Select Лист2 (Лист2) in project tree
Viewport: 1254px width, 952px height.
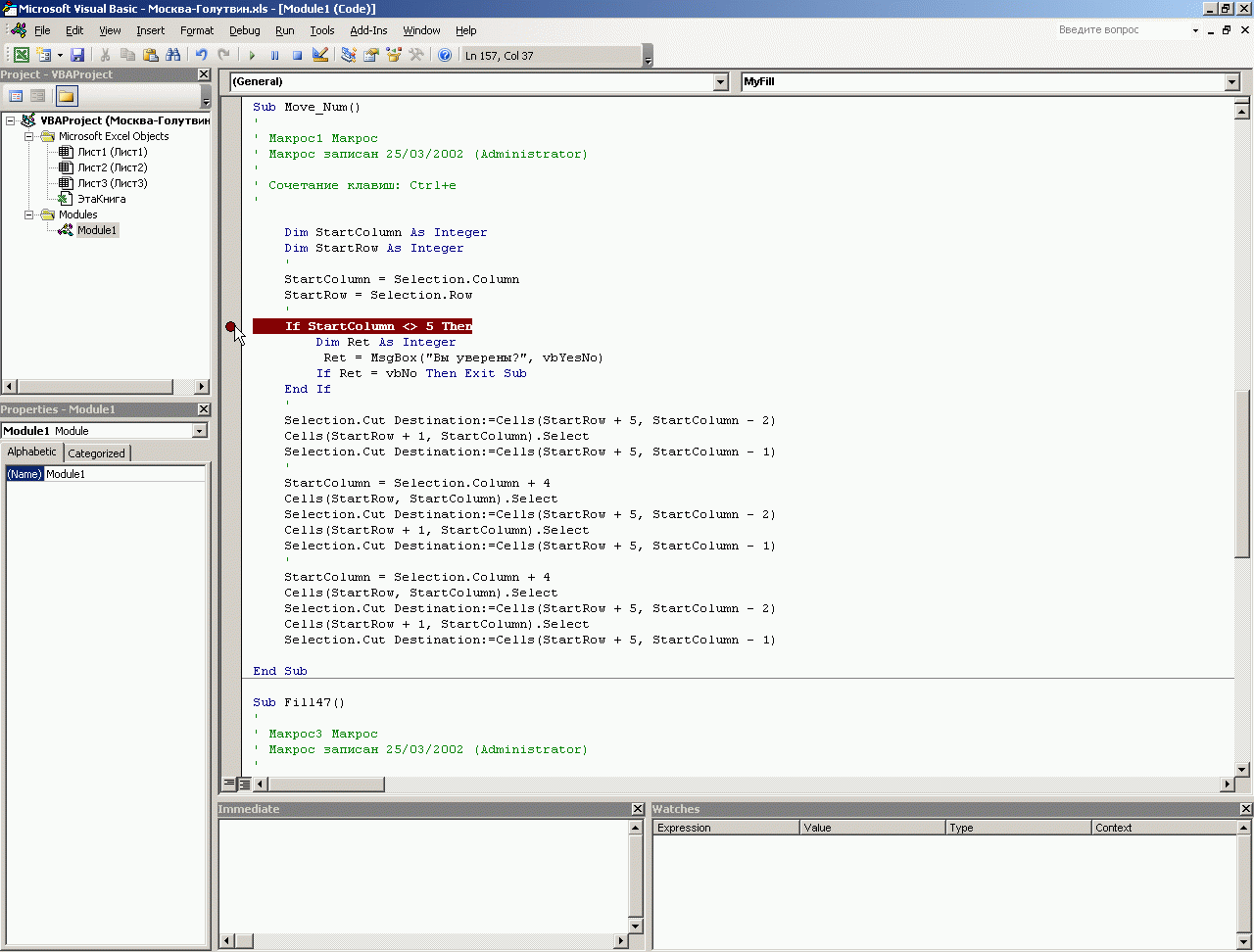coord(112,167)
